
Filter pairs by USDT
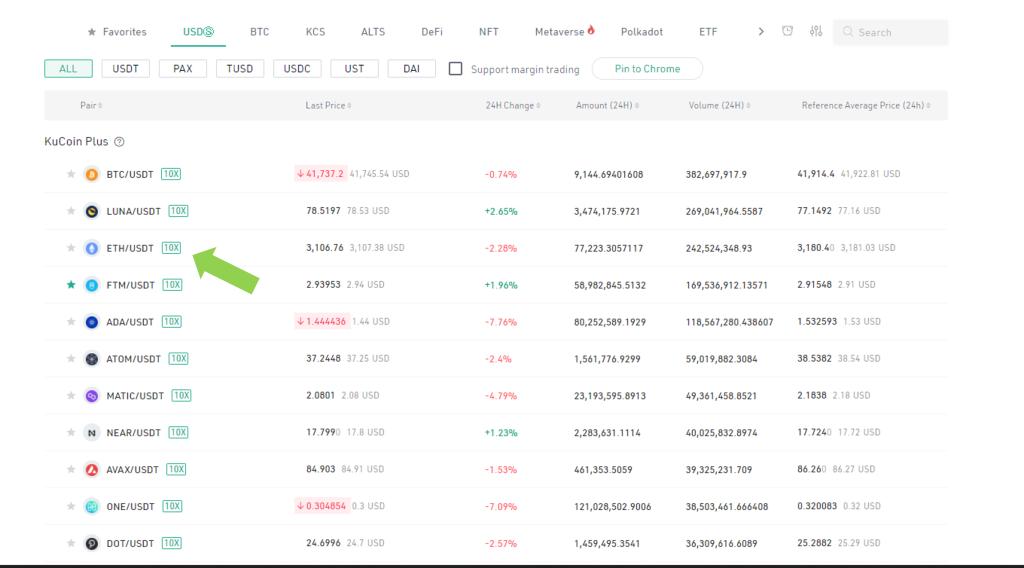(x=125, y=69)
